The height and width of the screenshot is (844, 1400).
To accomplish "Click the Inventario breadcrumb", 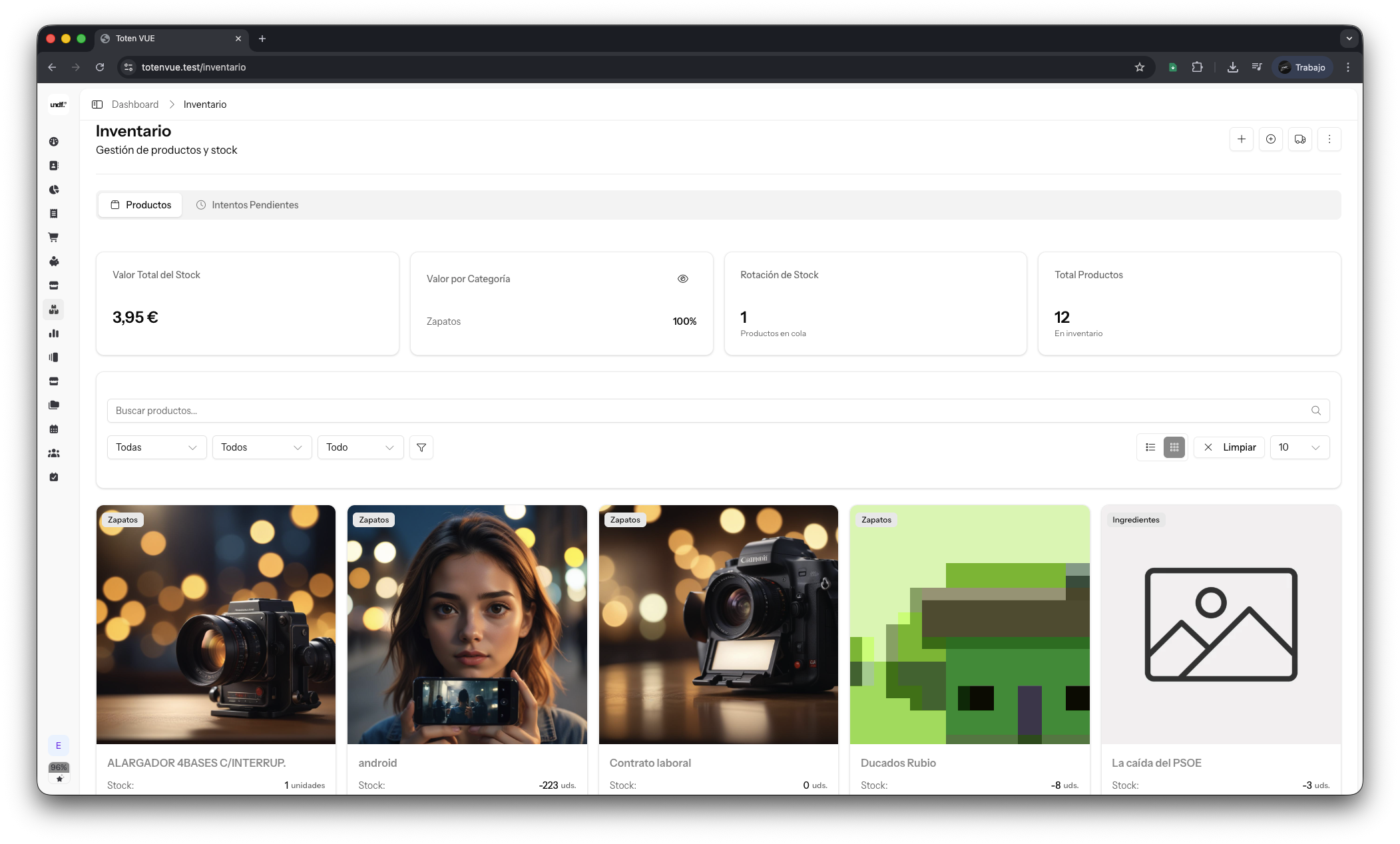I will (x=205, y=105).
